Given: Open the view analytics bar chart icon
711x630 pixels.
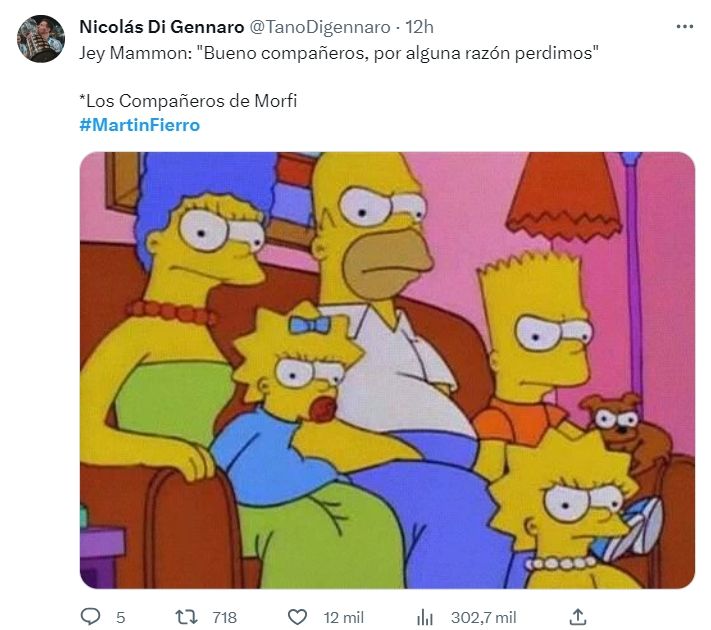Looking at the screenshot, I should pyautogui.click(x=425, y=617).
